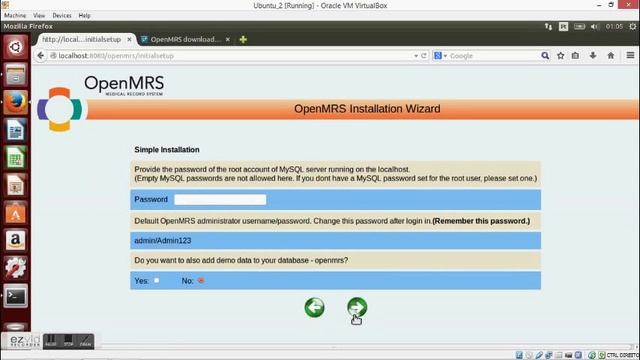Viewport: 640px width, 360px height.
Task: Open the URL history dropdown arrow
Action: pos(416,56)
